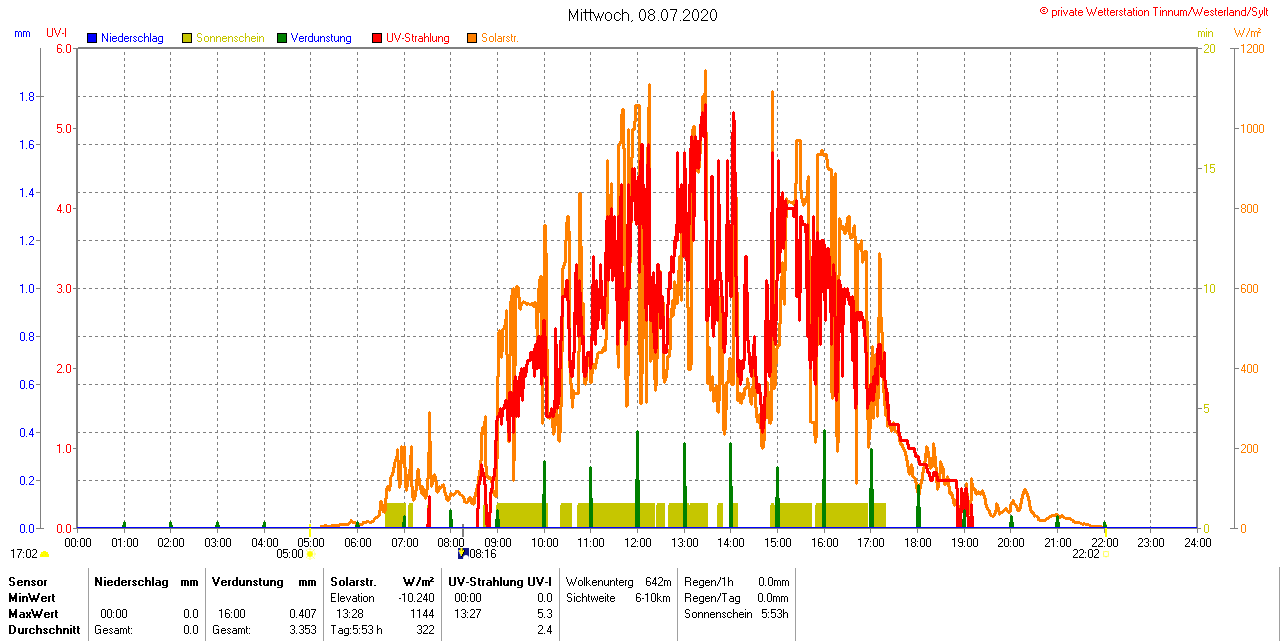The width and height of the screenshot is (1280, 641).
Task: Click the Niederschlag column header in the table
Action: pos(132,581)
